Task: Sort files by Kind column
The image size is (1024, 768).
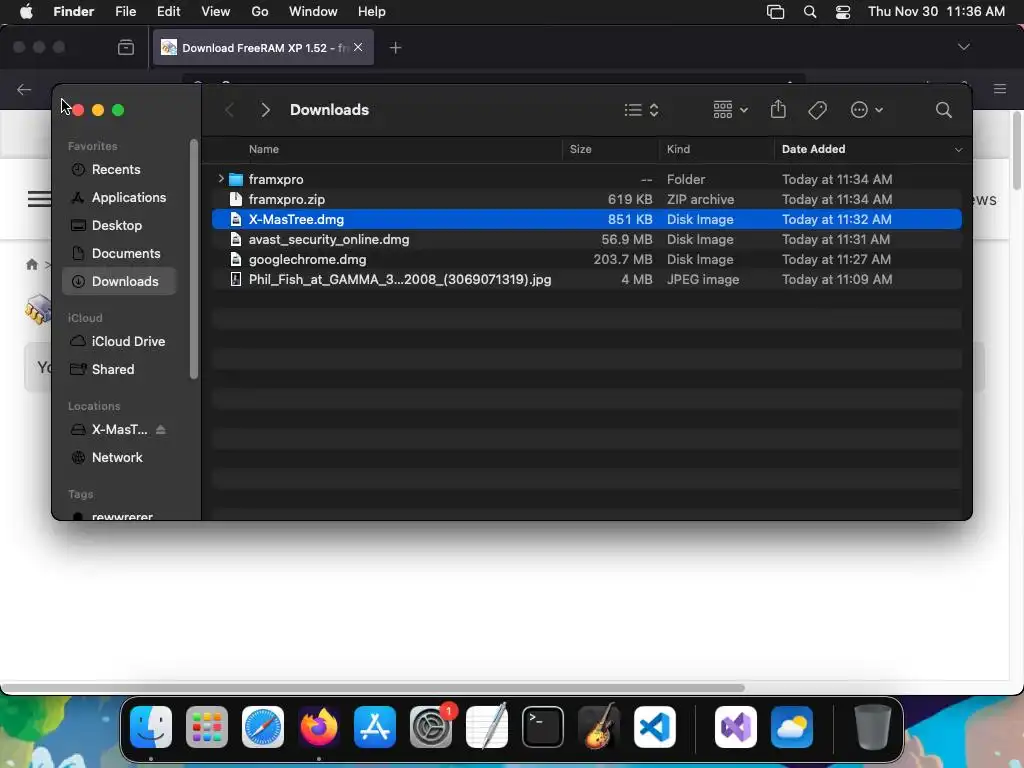Action: point(678,149)
